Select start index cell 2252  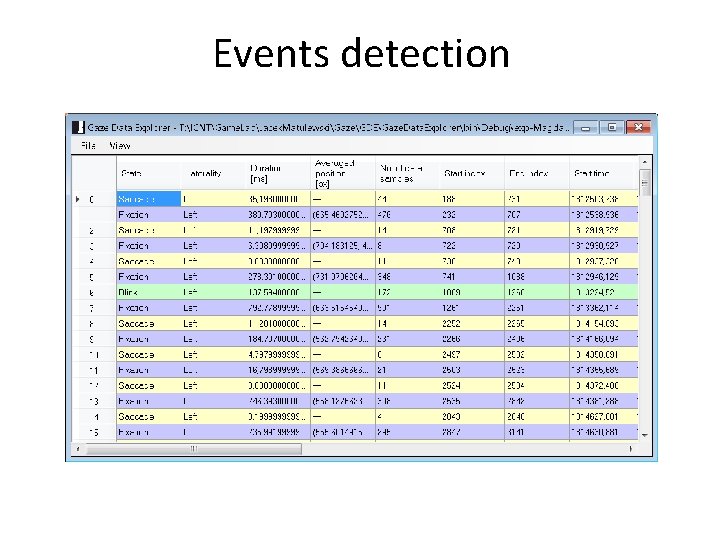coord(472,323)
